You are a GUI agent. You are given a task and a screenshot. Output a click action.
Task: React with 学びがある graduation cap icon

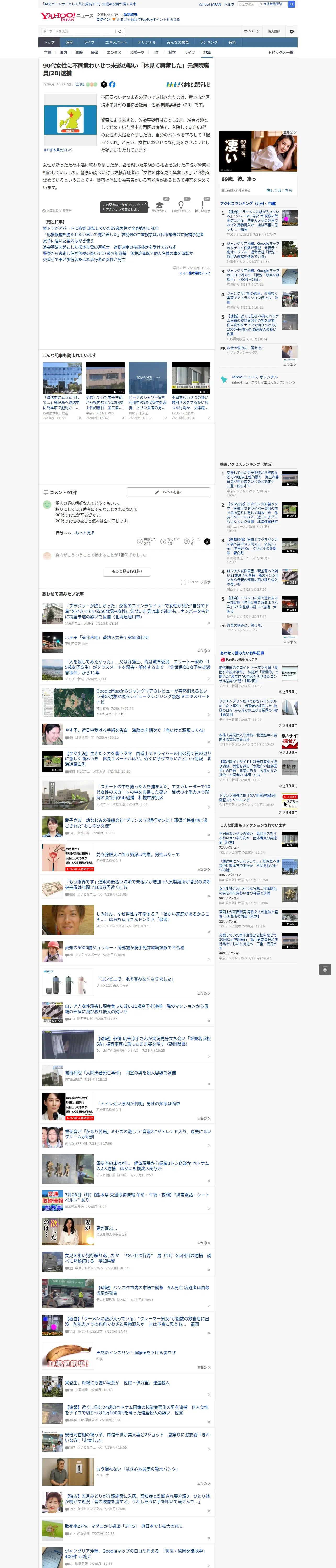(160, 205)
